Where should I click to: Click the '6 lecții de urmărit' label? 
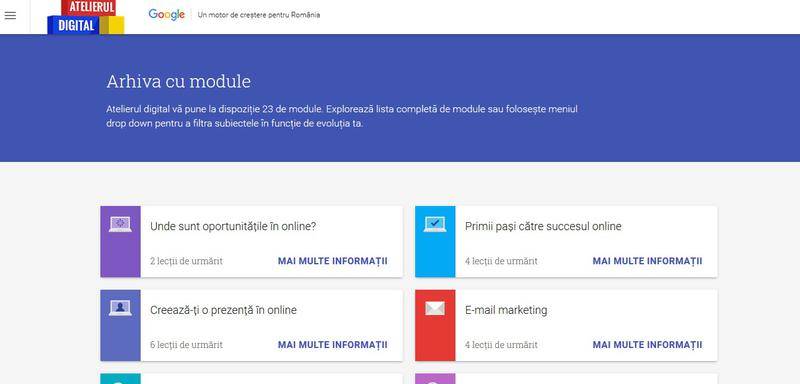coord(186,345)
